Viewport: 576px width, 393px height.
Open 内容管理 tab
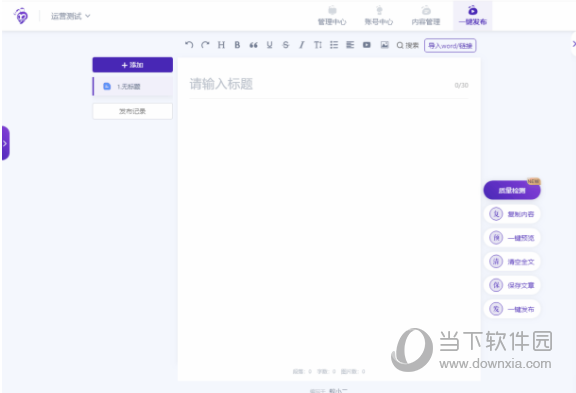click(x=426, y=16)
